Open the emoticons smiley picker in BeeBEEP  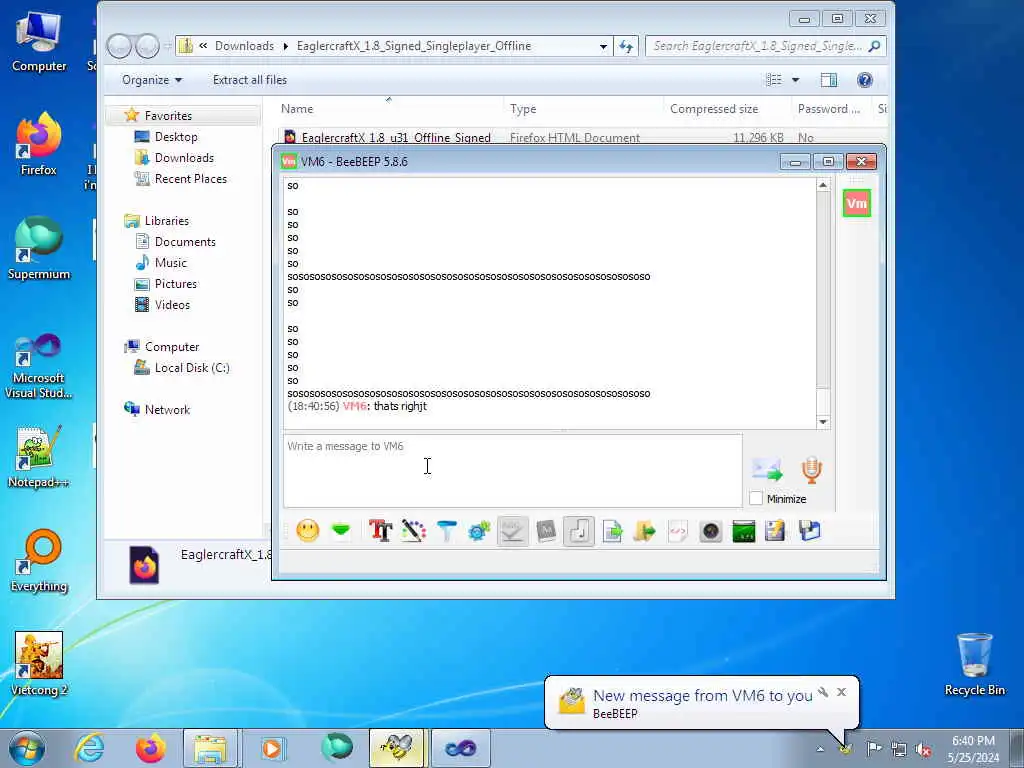click(x=308, y=531)
